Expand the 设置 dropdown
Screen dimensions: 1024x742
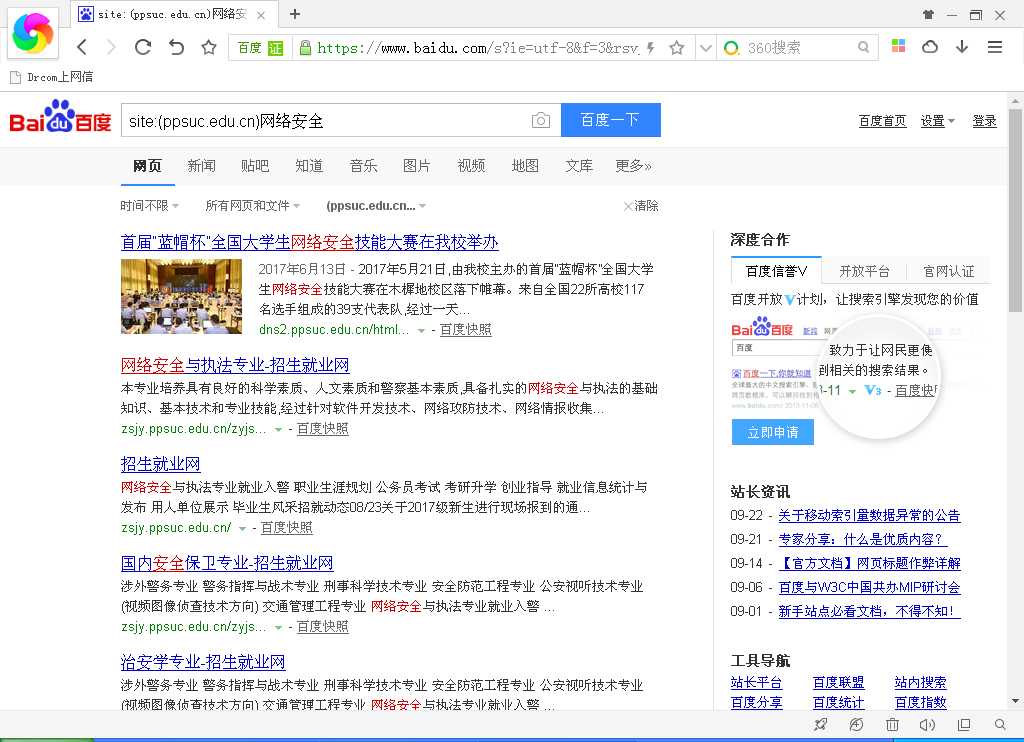pyautogui.click(x=937, y=121)
